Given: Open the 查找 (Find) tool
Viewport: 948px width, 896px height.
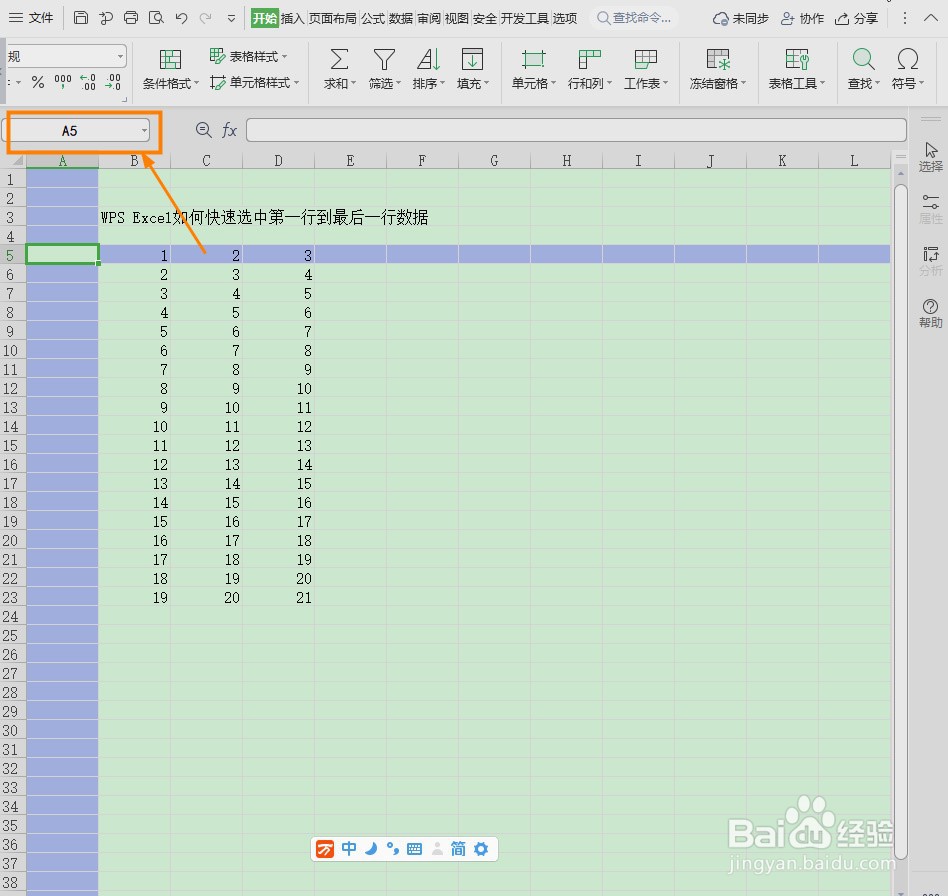Looking at the screenshot, I should [861, 68].
